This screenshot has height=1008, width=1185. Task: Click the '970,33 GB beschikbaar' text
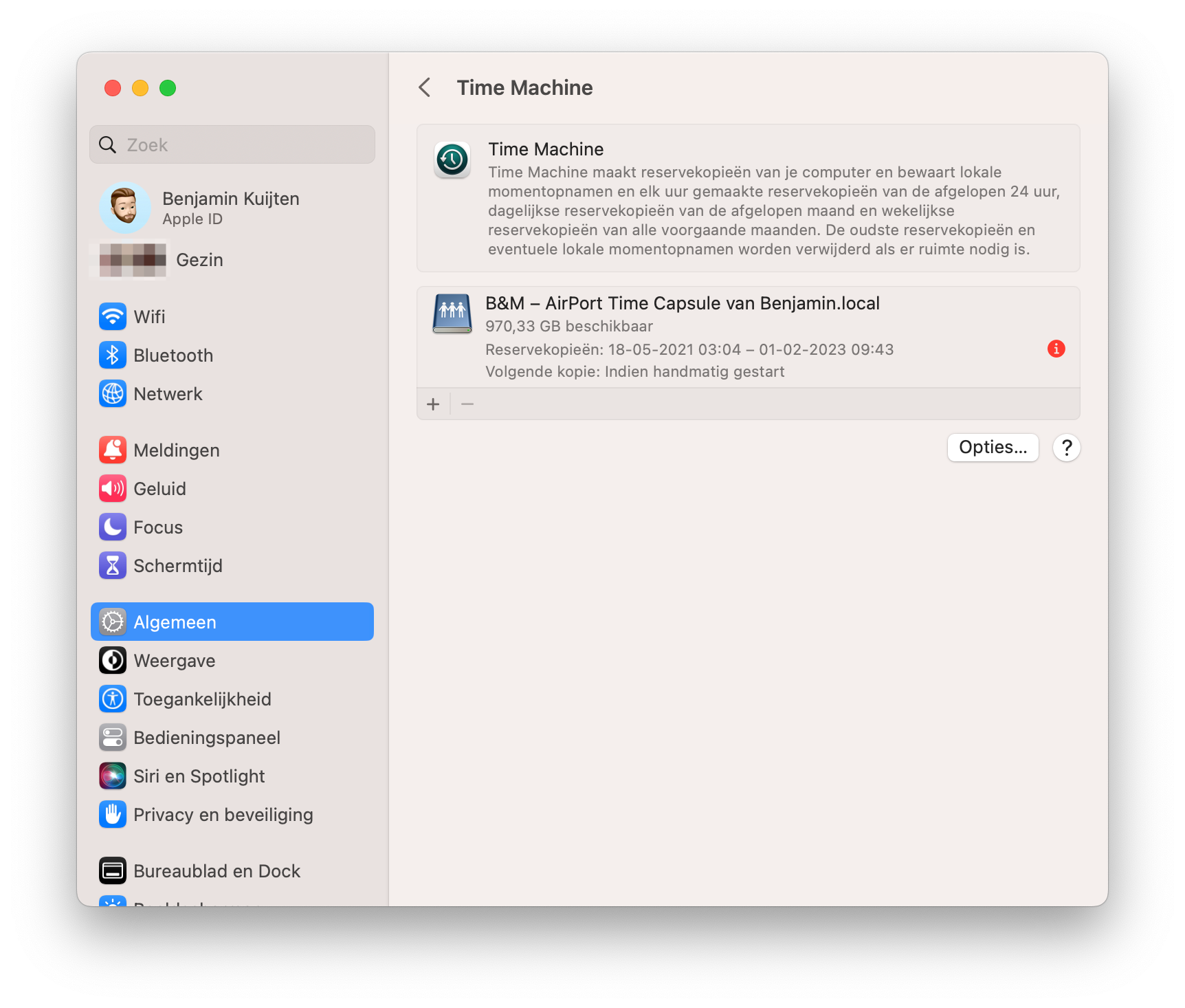point(569,326)
